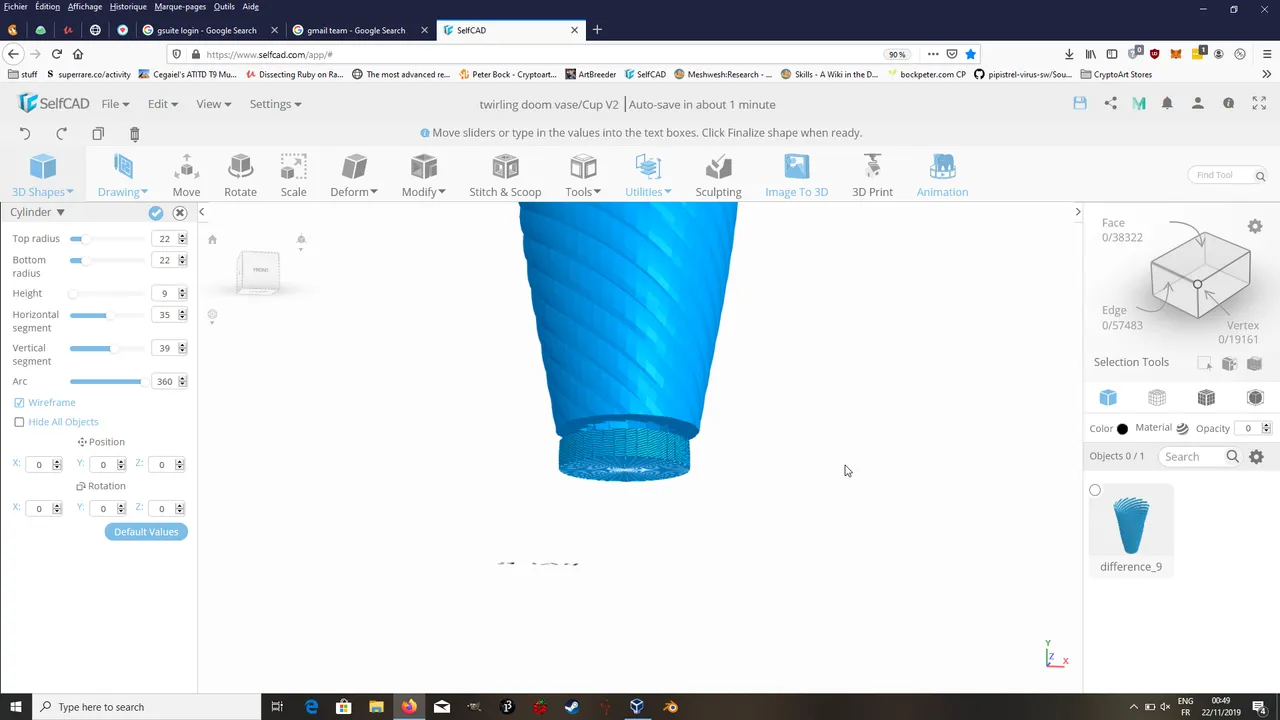
Task: Open object list settings gear
Action: pyautogui.click(x=1256, y=457)
